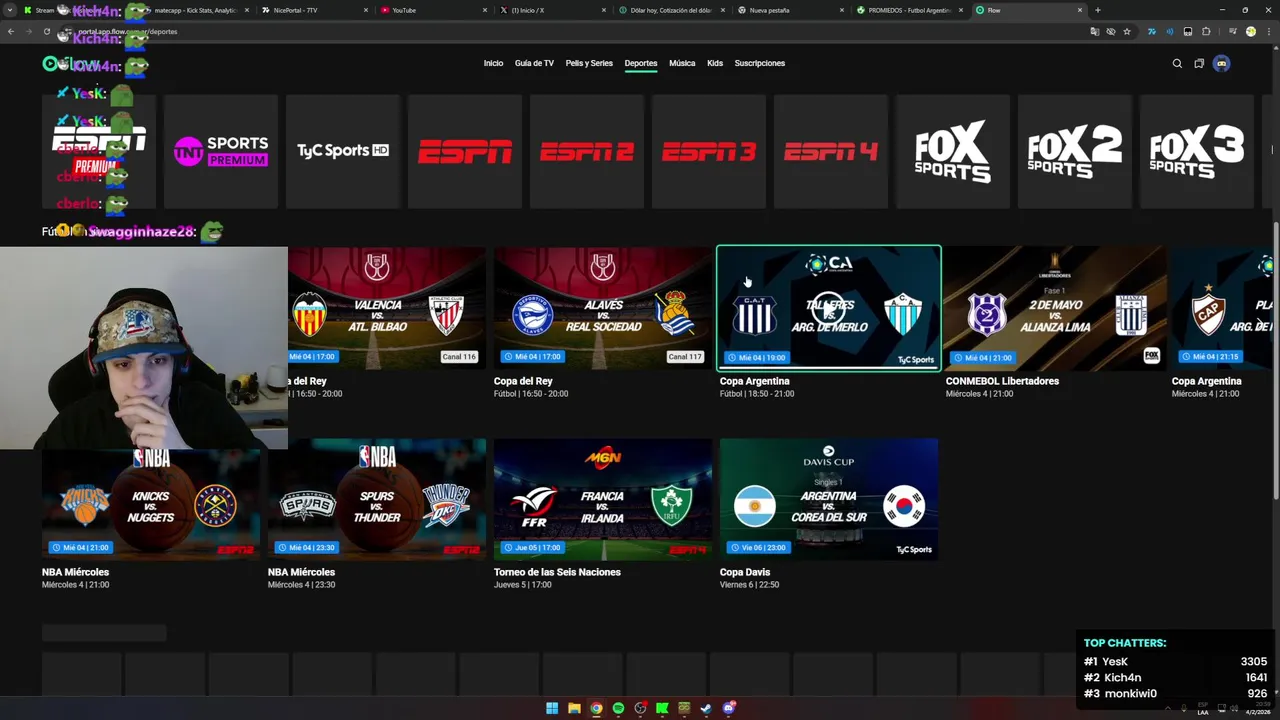Open the TyC Sports HD channel
The width and height of the screenshot is (1280, 720).
click(x=343, y=152)
